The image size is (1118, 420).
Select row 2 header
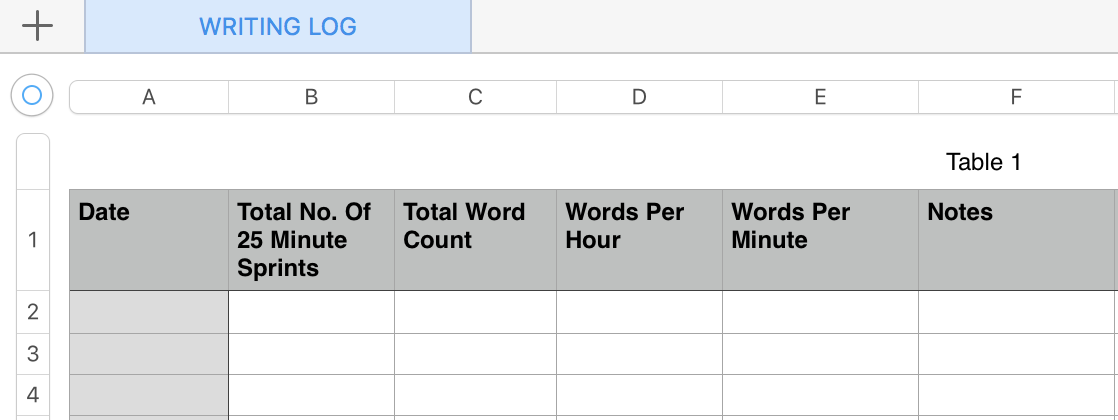33,312
